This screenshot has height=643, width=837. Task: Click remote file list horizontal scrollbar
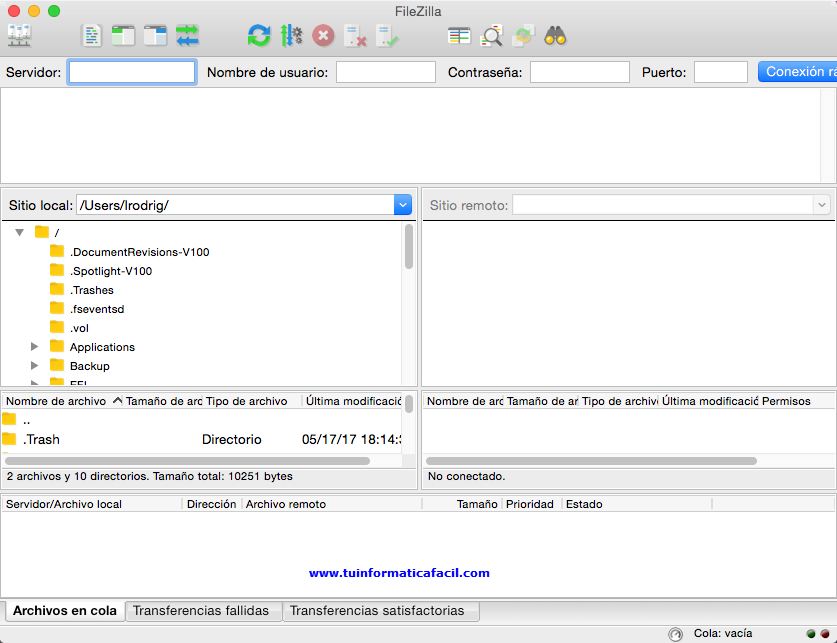591,461
